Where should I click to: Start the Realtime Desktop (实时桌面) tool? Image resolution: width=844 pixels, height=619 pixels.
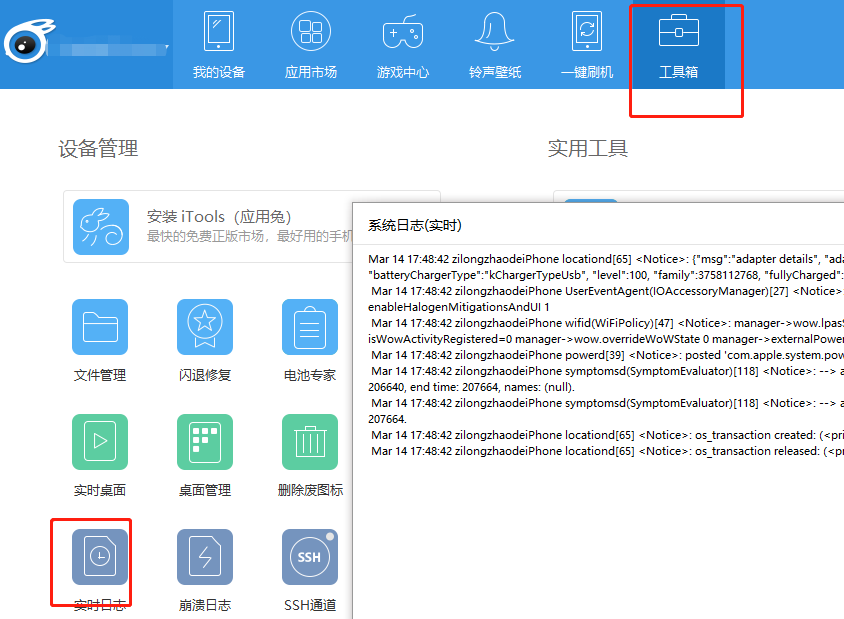click(x=100, y=442)
